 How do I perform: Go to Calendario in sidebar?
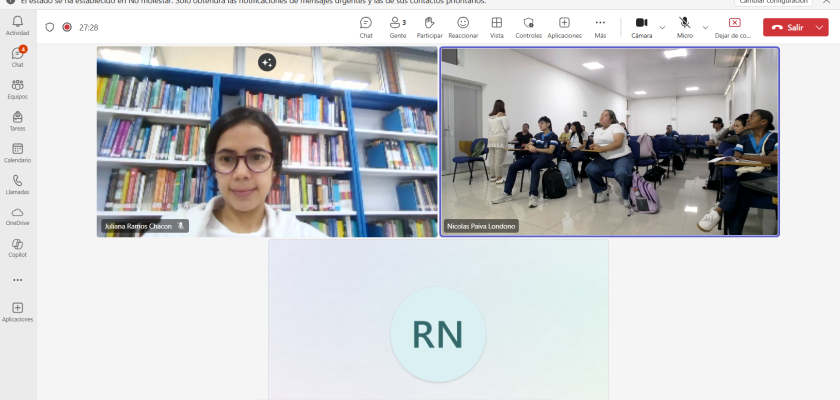coord(17,151)
